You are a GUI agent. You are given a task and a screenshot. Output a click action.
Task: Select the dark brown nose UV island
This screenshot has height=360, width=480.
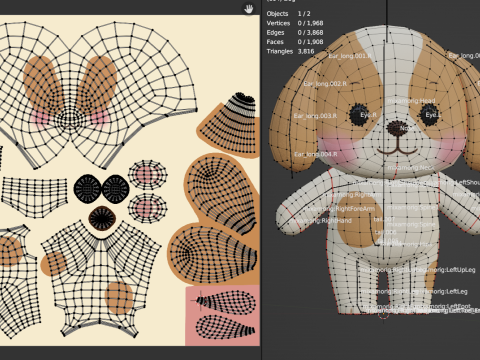click(102, 218)
